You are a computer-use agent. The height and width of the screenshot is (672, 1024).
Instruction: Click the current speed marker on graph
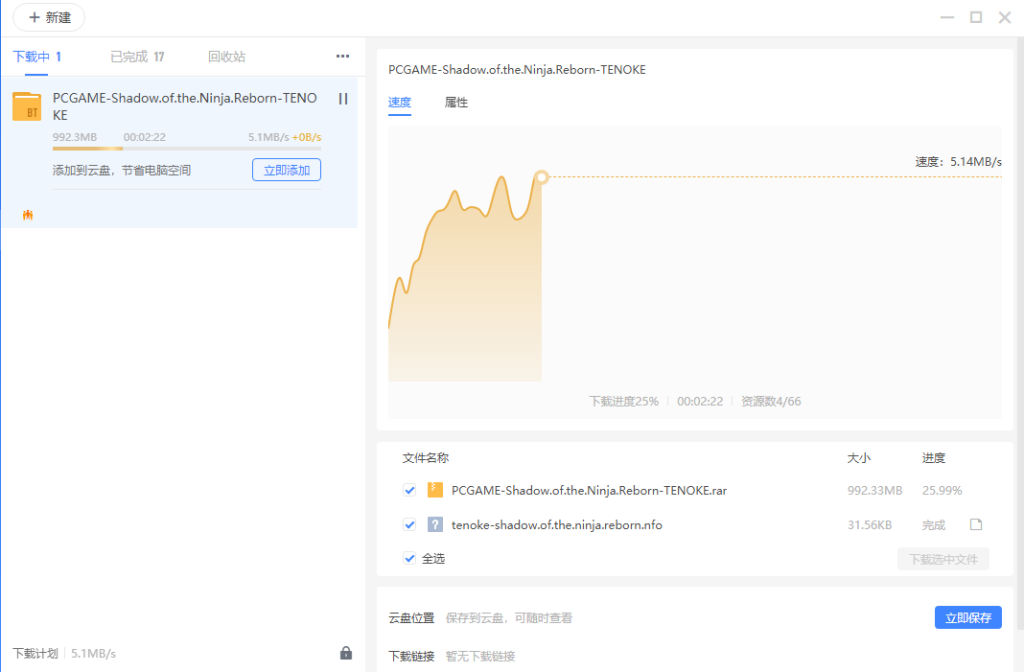pos(541,177)
